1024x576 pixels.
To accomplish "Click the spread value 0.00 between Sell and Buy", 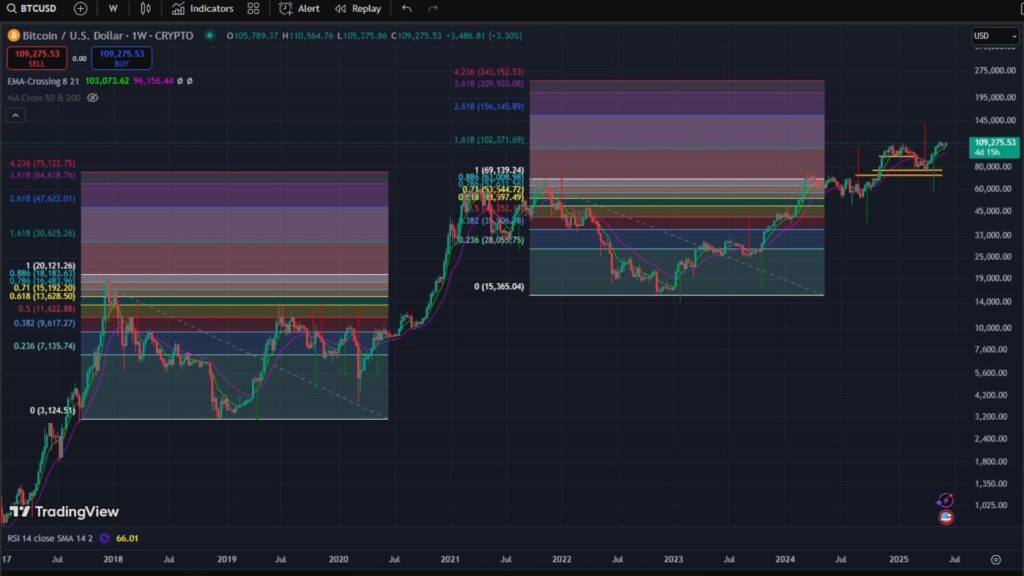I will point(79,59).
